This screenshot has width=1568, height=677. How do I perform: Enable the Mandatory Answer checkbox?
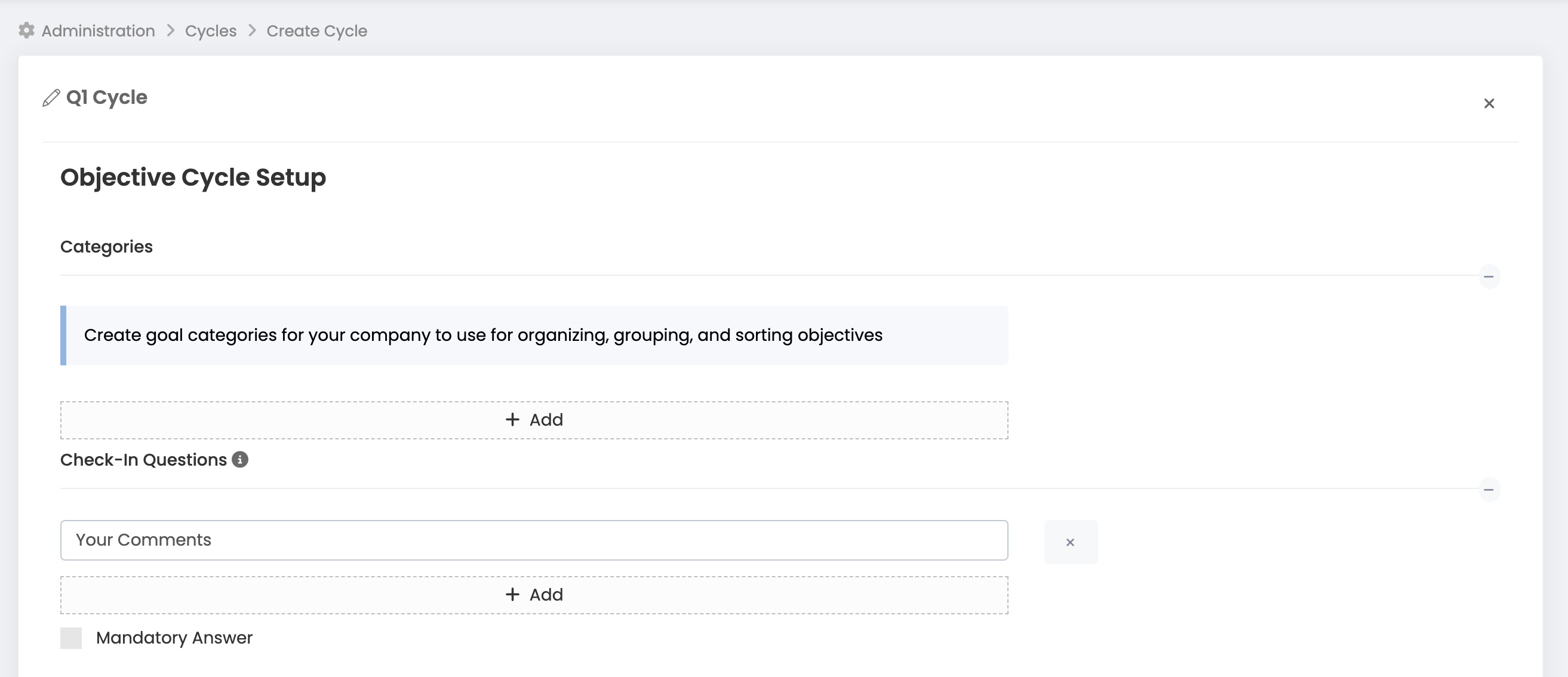pos(71,638)
